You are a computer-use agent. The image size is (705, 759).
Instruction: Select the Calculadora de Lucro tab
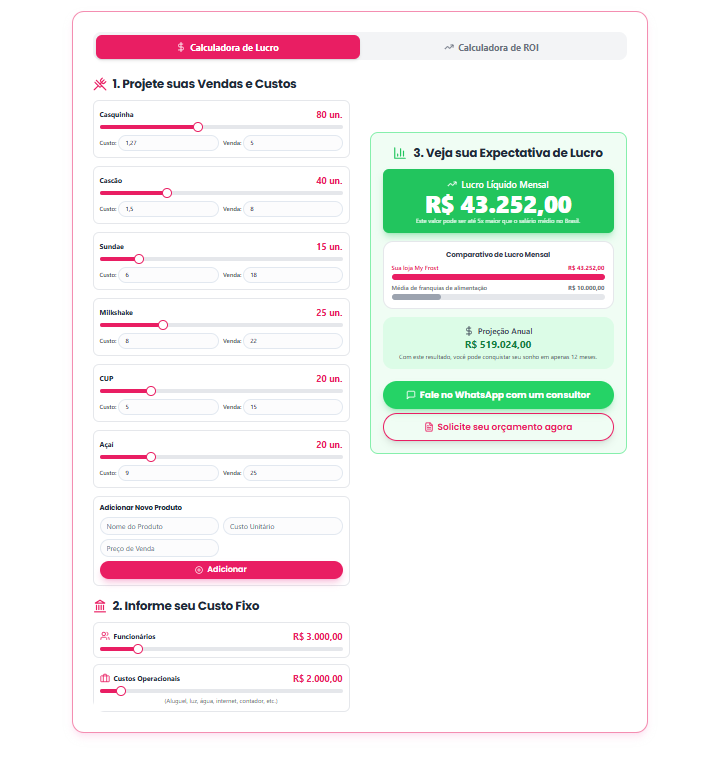point(228,47)
